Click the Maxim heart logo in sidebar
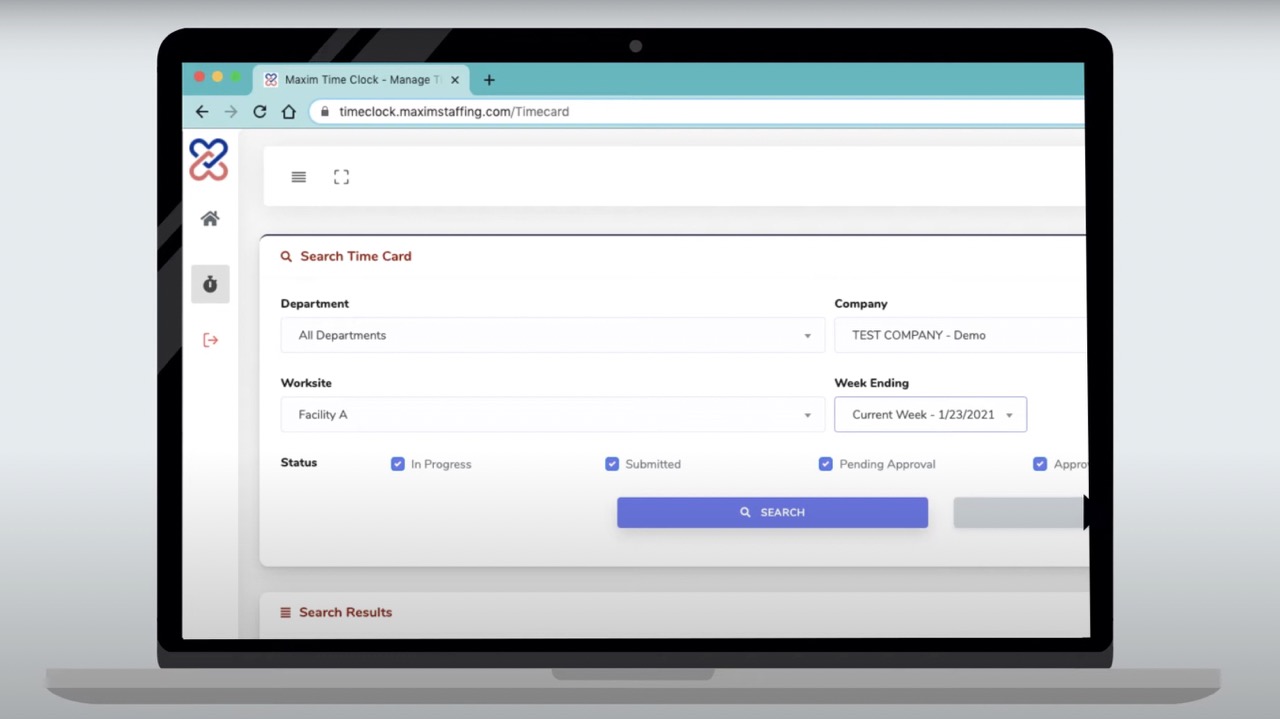The height and width of the screenshot is (719, 1280). [x=209, y=160]
